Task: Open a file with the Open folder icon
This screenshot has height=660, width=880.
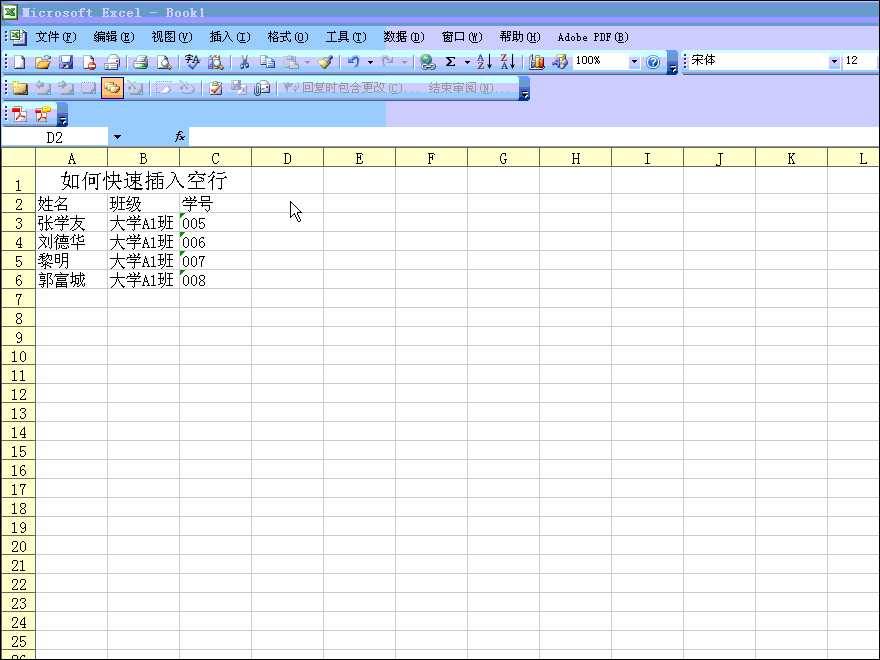Action: (x=43, y=62)
